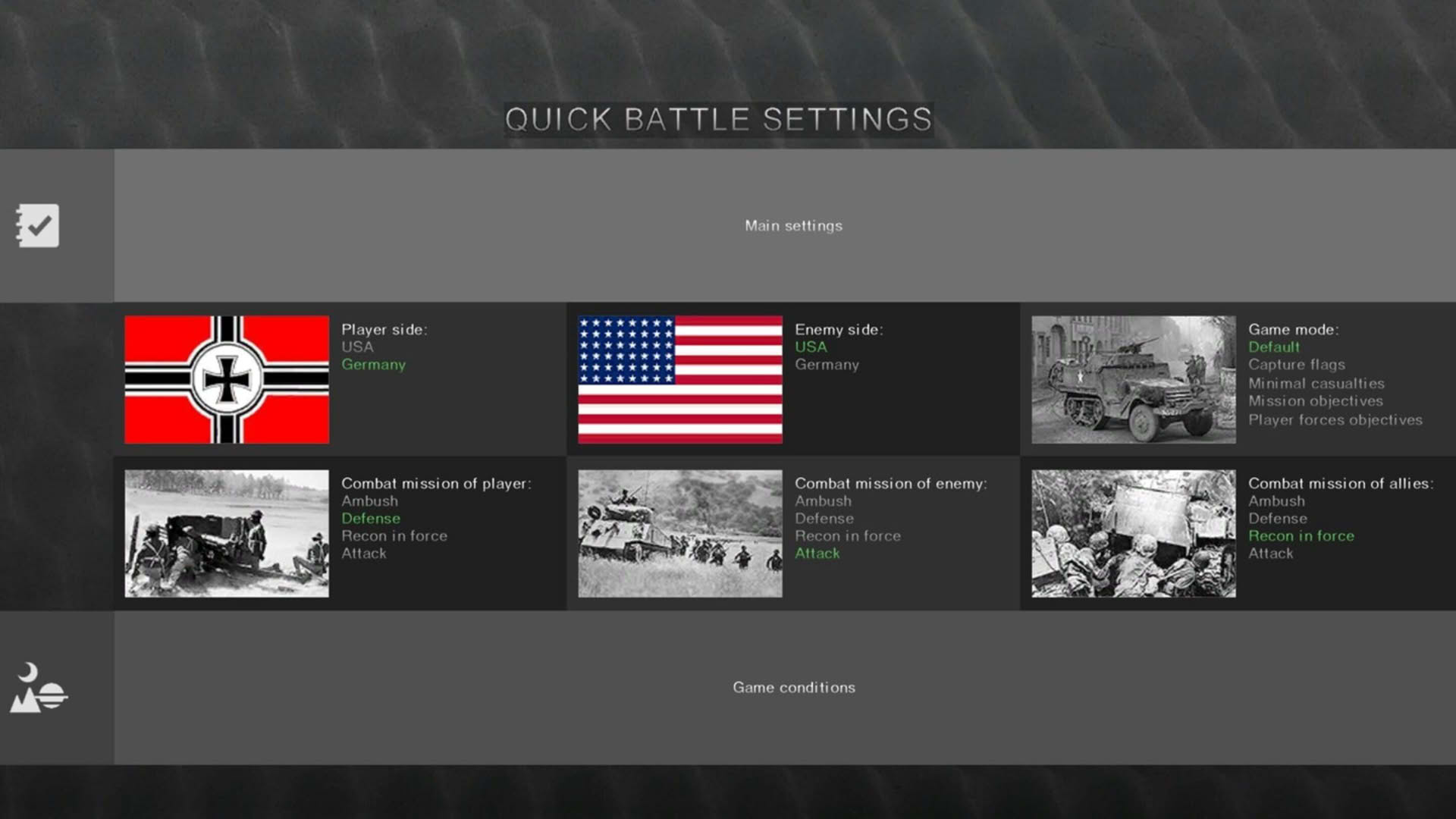The width and height of the screenshot is (1456, 819).
Task: Select USA as player side
Action: [x=357, y=347]
